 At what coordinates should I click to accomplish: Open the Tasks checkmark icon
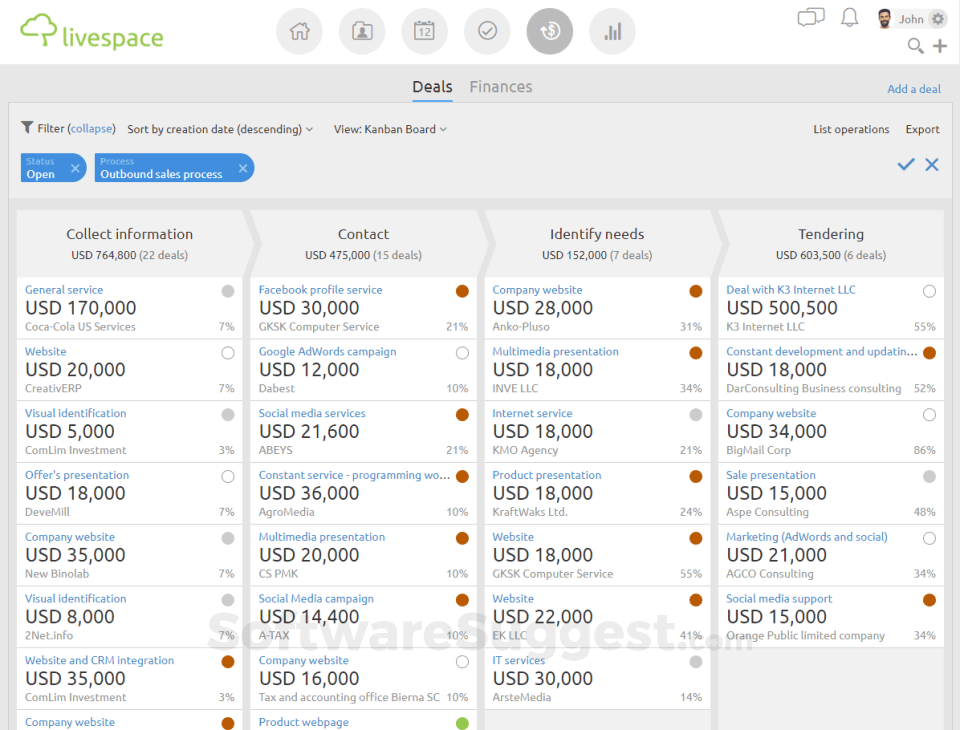(487, 31)
